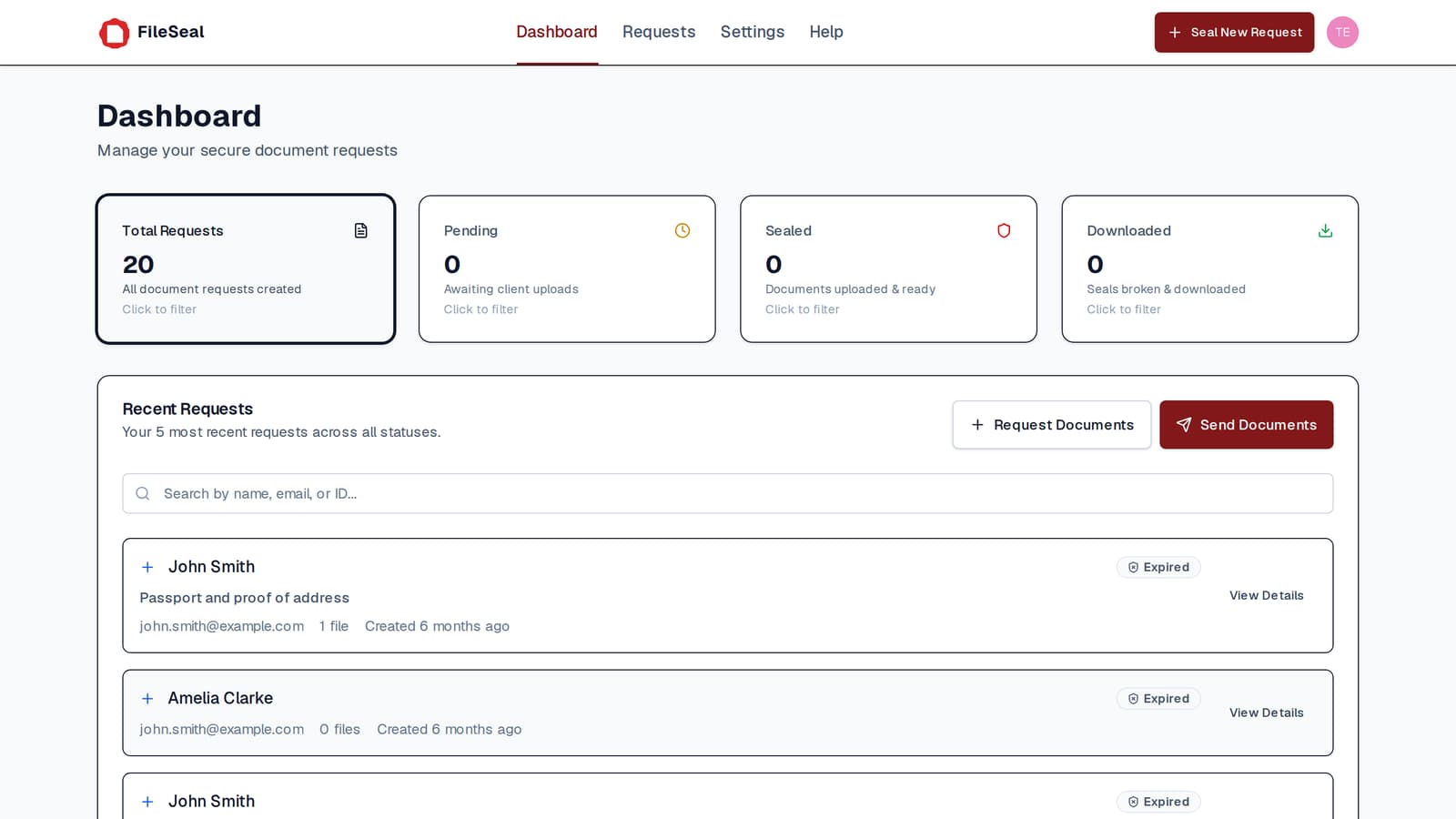
Task: Click the plus icon on Seal New Request
Action: (1175, 33)
